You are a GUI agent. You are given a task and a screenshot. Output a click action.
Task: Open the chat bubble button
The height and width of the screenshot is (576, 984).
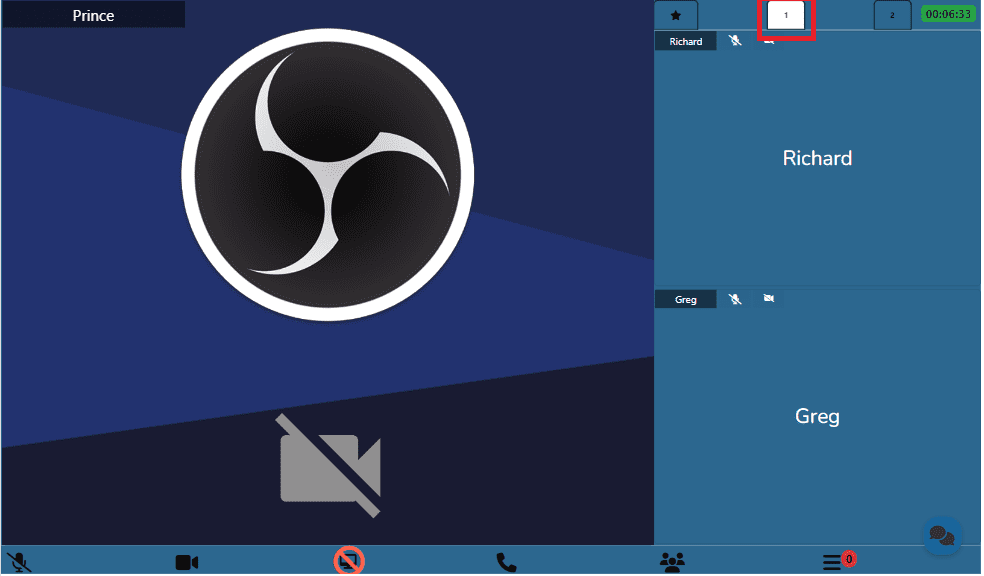coord(941,536)
